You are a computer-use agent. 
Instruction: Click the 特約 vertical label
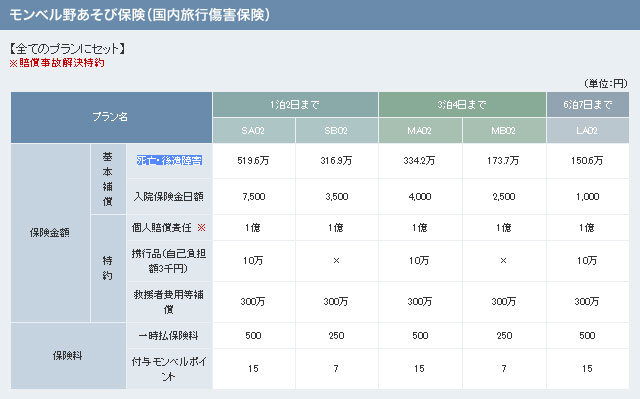[x=108, y=268]
